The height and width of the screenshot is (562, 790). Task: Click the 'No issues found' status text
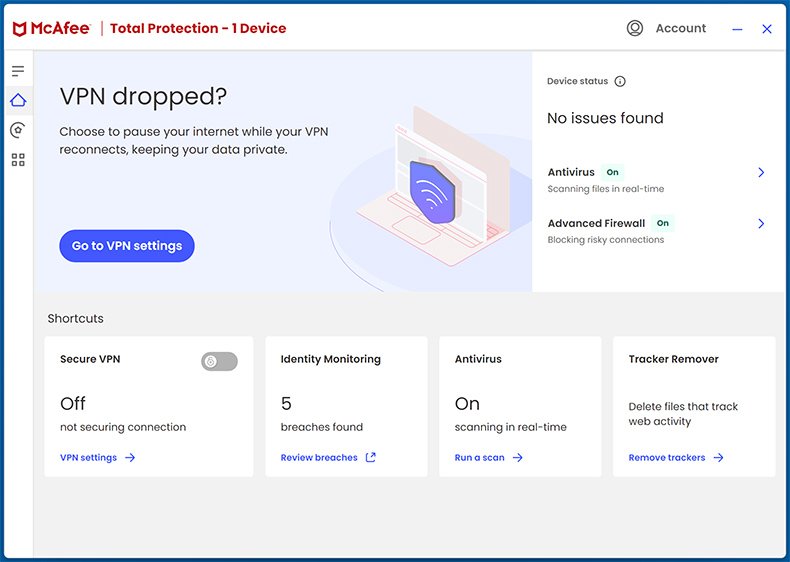click(605, 118)
